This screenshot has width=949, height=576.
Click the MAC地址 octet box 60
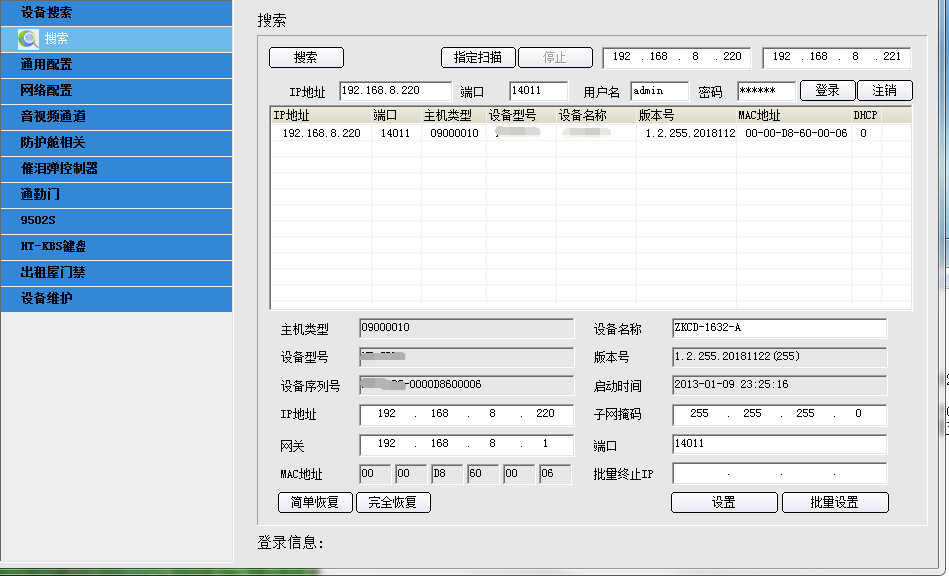(483, 474)
